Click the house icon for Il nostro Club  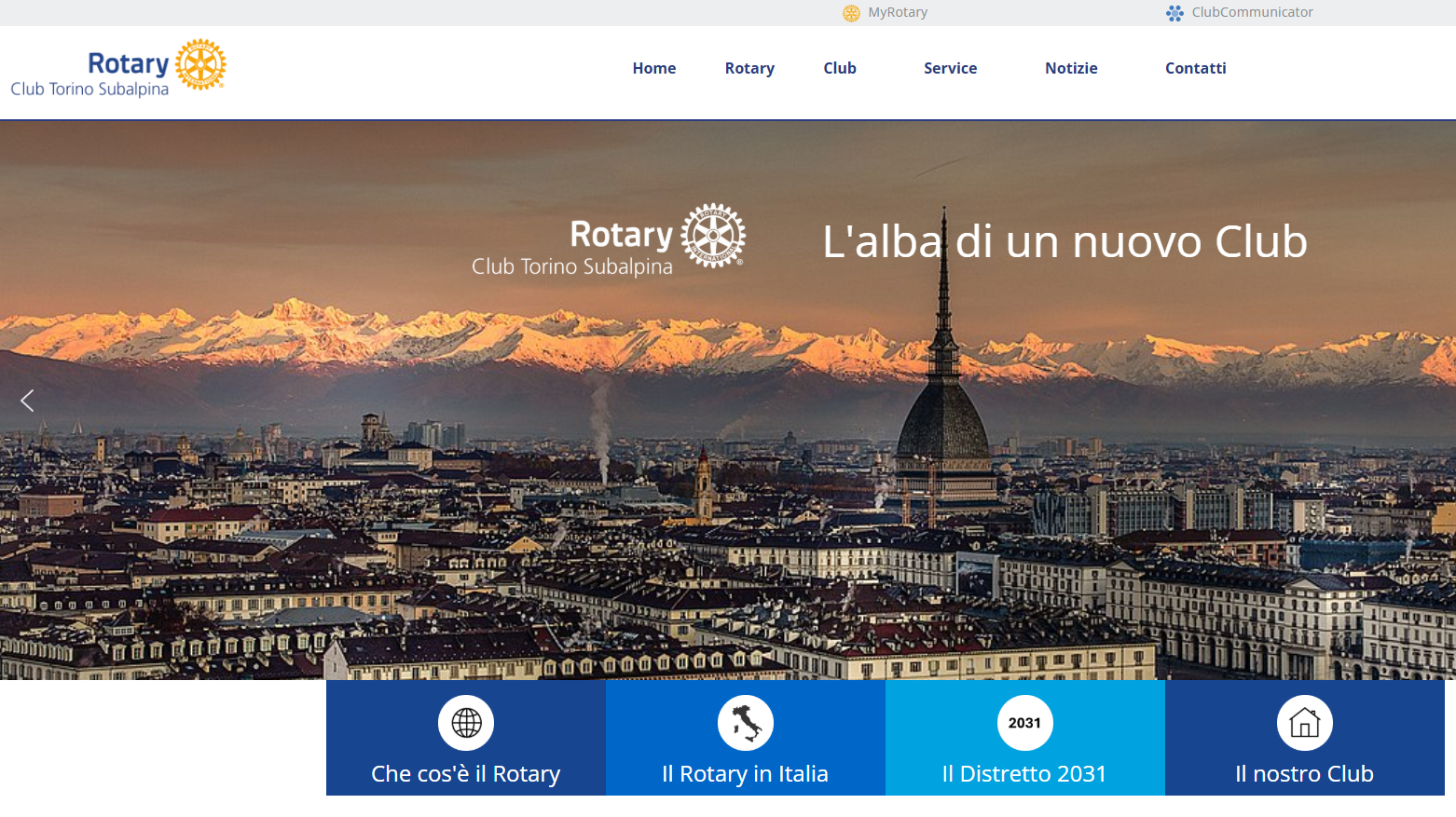click(x=1304, y=723)
